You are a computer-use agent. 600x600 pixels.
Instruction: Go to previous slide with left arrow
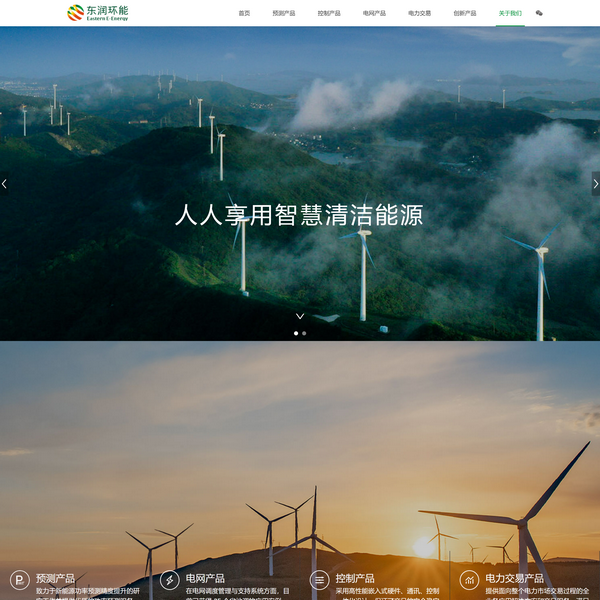(4, 184)
